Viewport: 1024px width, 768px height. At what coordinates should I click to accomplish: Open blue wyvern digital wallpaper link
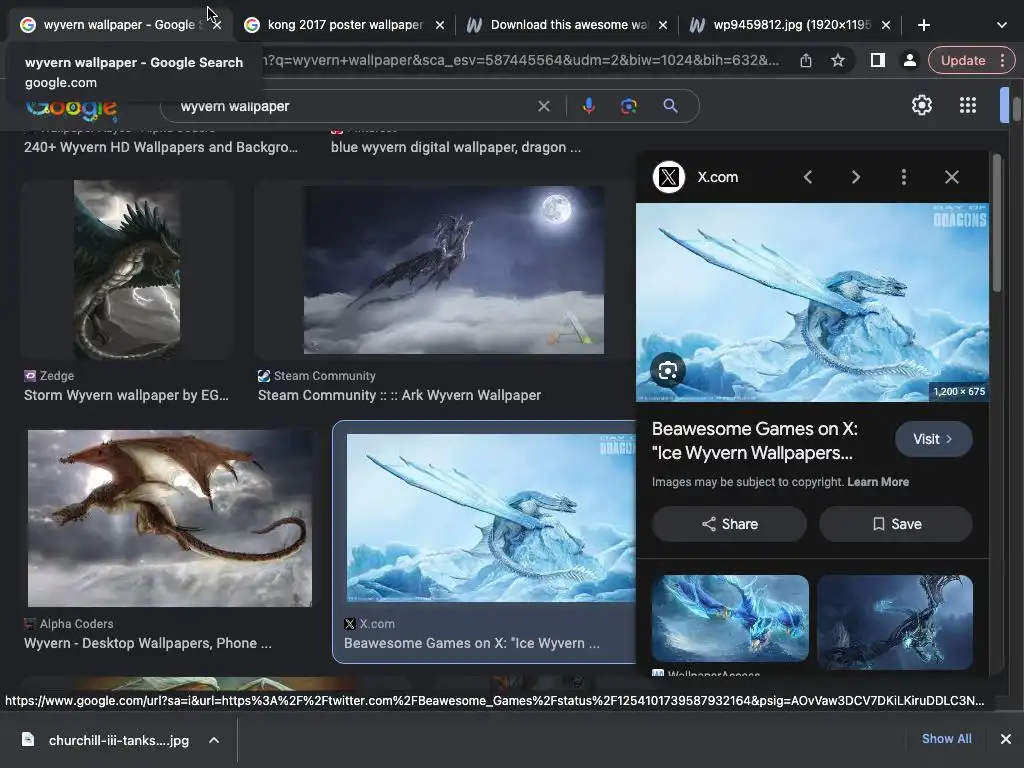click(455, 147)
